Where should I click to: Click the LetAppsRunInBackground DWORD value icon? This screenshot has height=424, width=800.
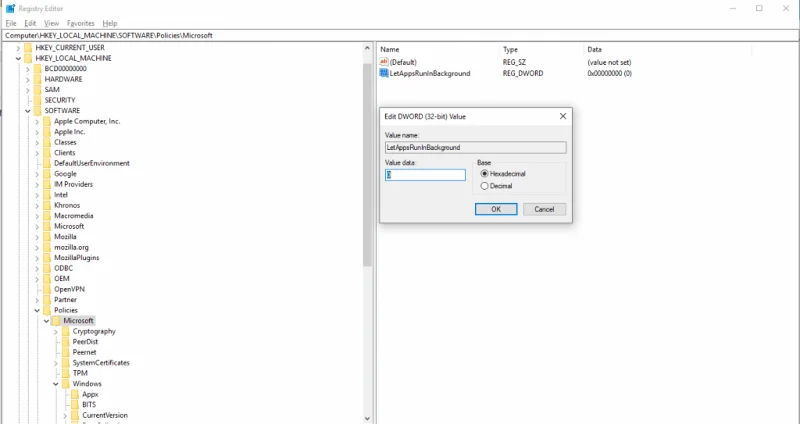pos(384,73)
